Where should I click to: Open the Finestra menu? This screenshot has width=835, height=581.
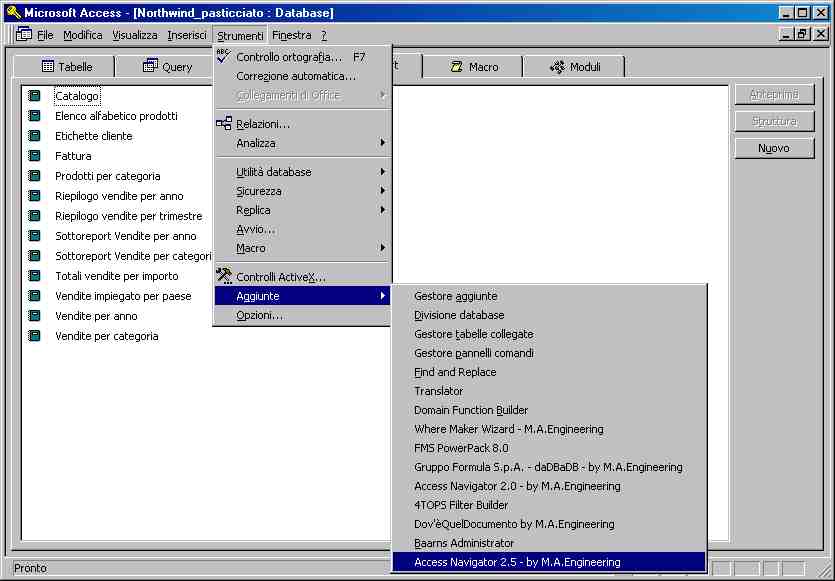[291, 35]
